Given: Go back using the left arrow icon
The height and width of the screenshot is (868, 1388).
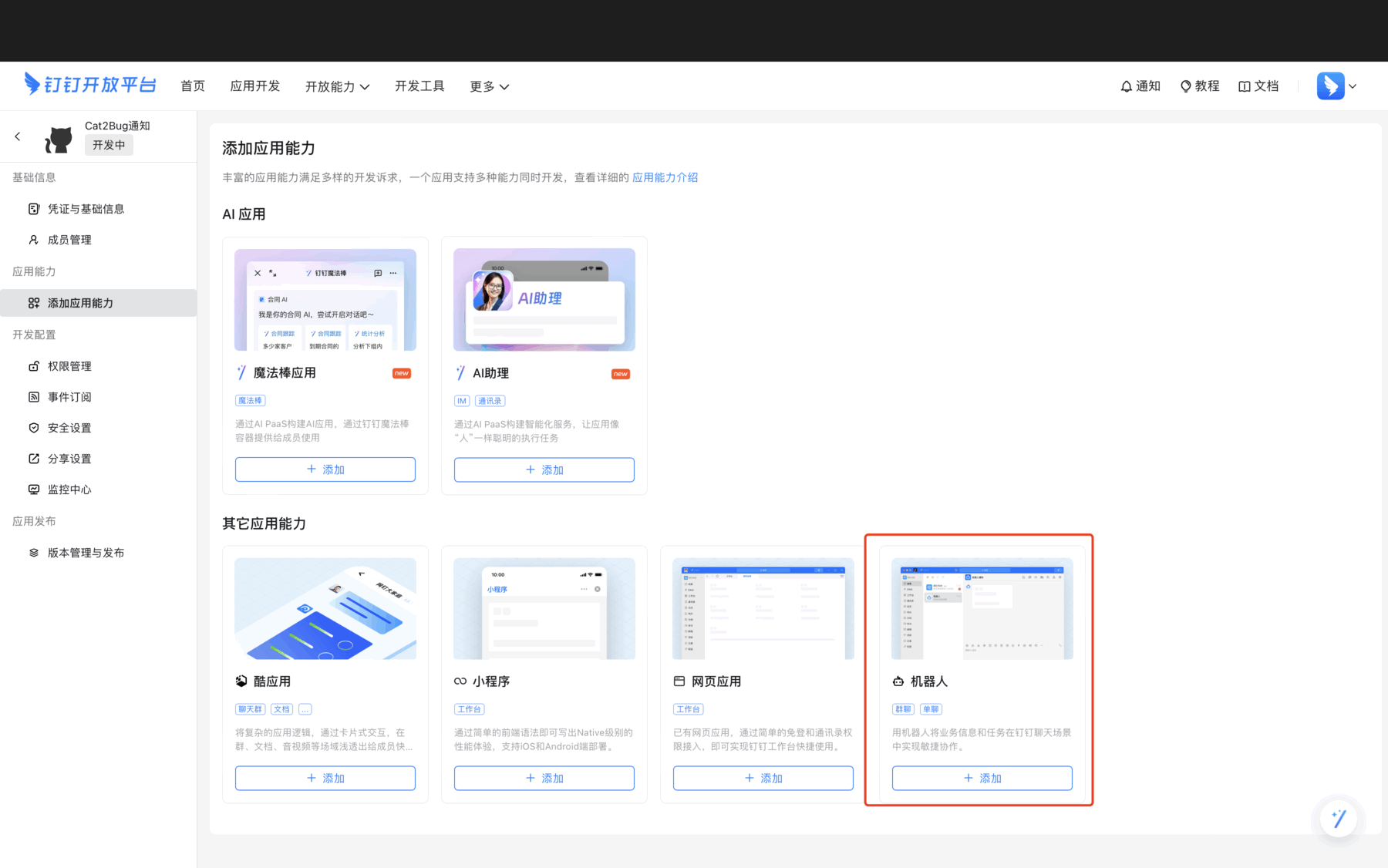Looking at the screenshot, I should point(18,136).
